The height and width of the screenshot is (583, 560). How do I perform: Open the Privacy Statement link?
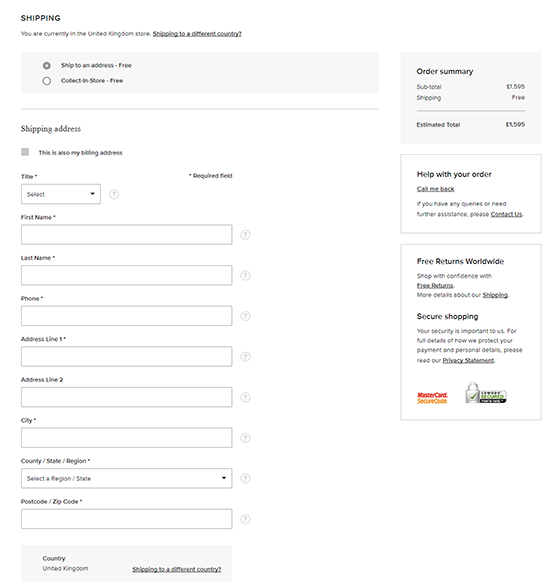click(468, 360)
